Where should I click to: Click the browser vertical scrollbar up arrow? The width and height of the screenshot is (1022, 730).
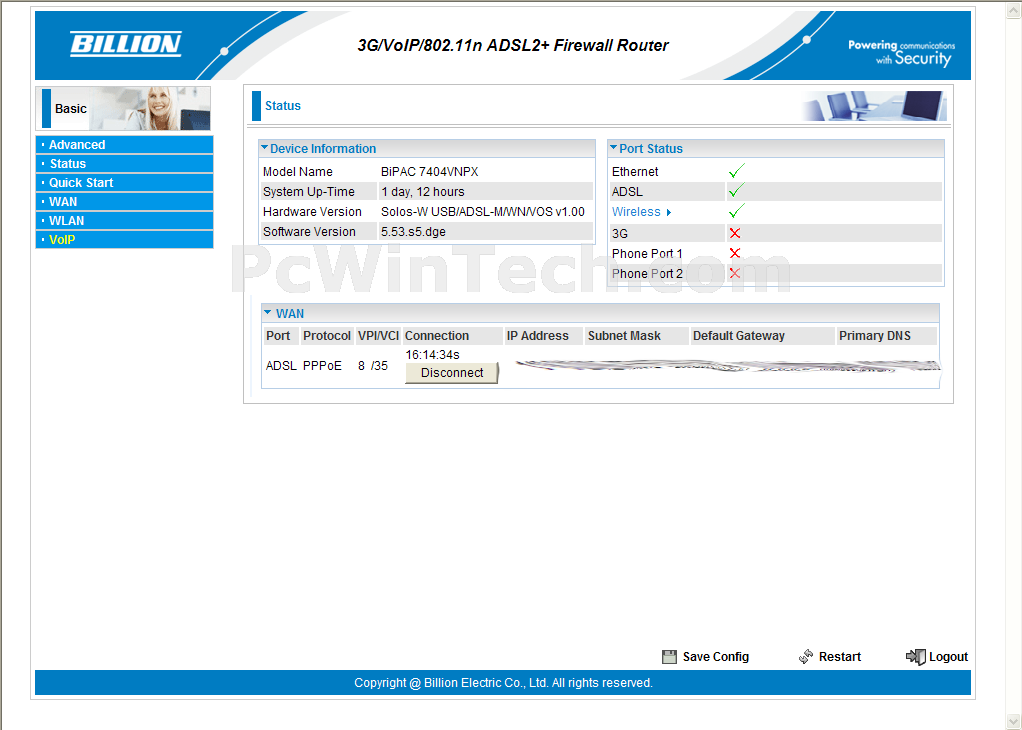click(1014, 11)
